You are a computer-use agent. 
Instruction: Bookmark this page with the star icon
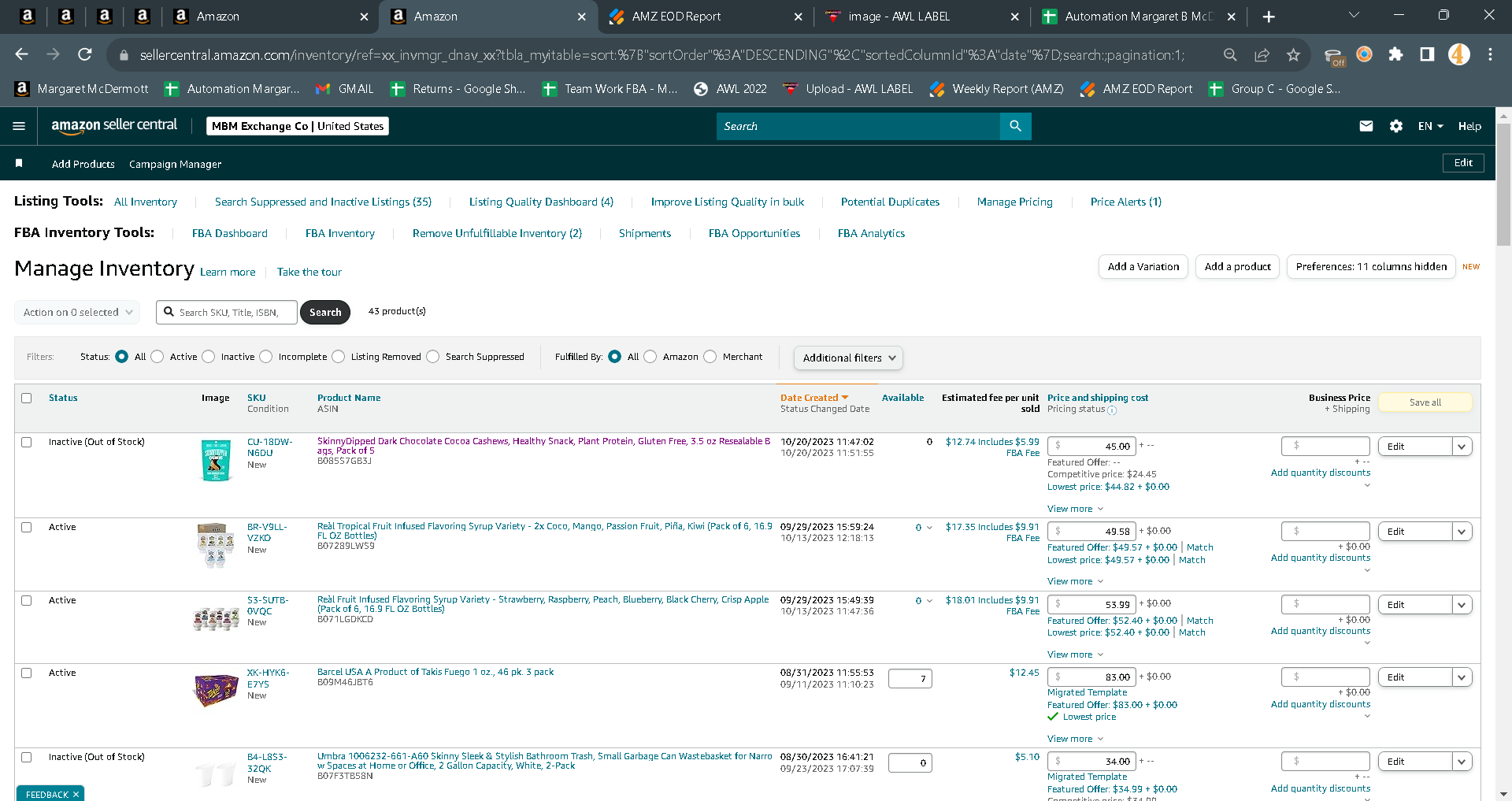tap(1293, 54)
